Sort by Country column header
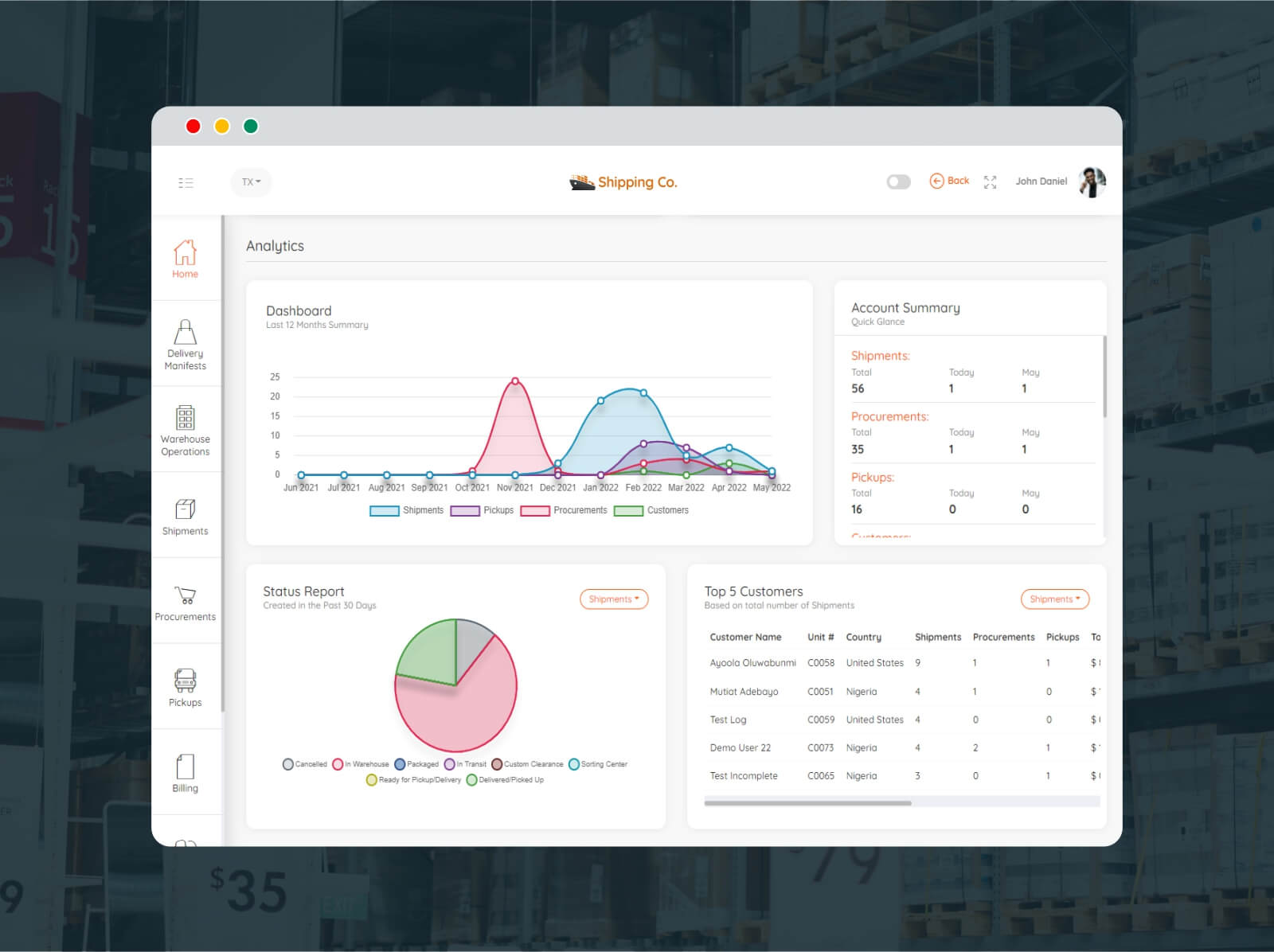 [x=863, y=638]
